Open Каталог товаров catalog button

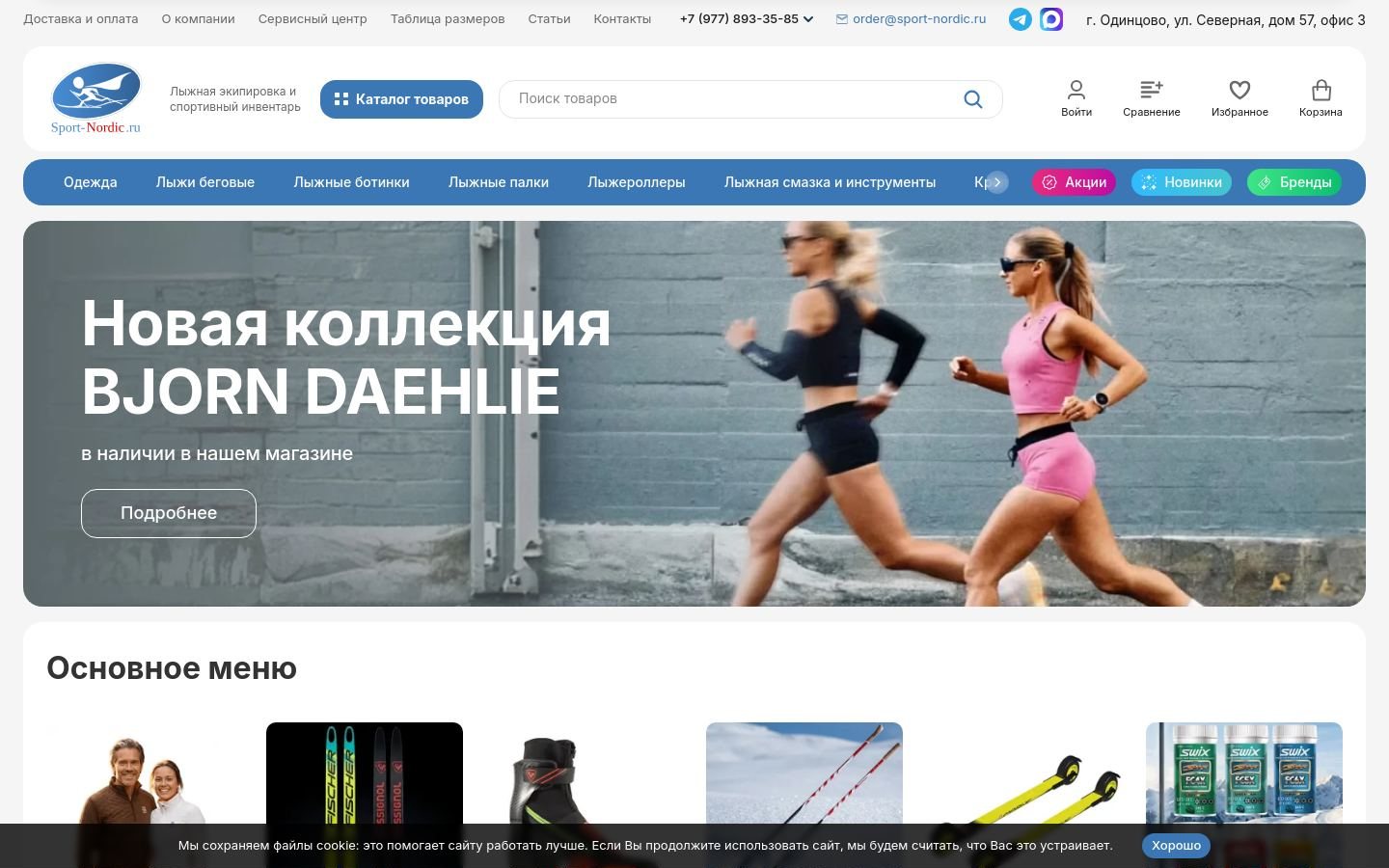[x=401, y=99]
